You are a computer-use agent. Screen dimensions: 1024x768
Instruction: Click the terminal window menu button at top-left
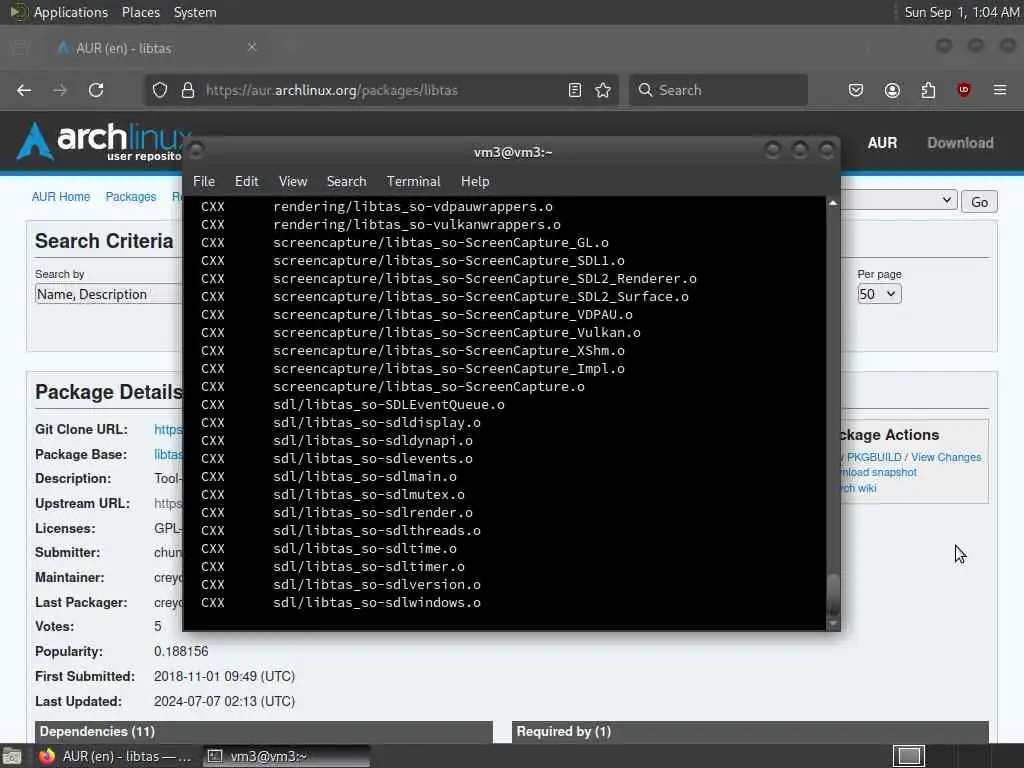pos(197,151)
